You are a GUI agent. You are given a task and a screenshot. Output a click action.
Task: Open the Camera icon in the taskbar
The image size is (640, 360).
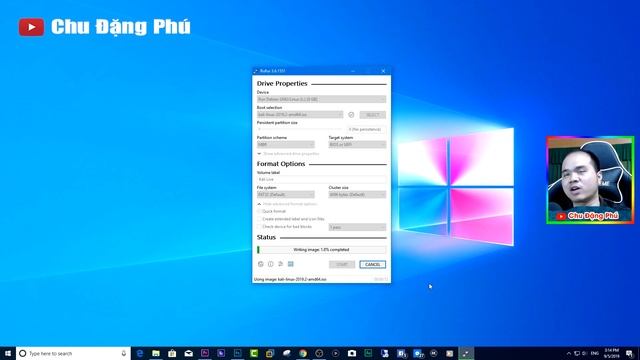pos(352,353)
